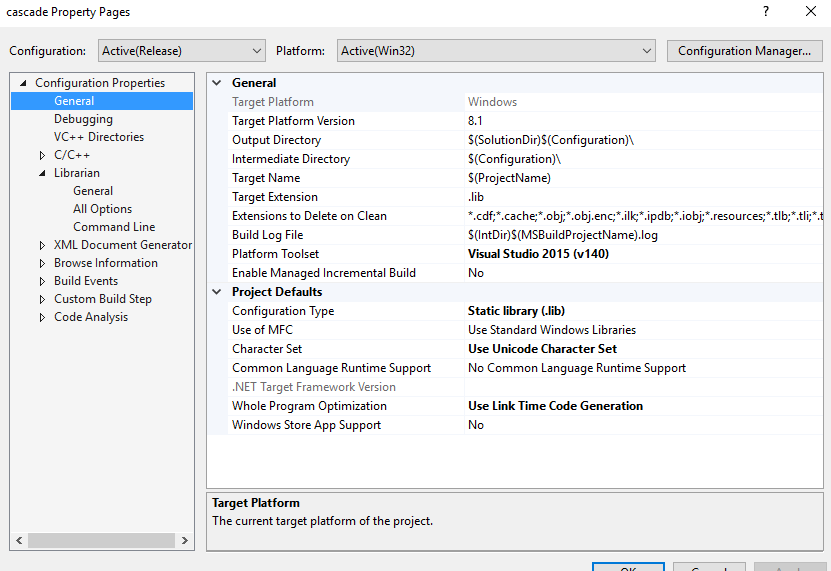Viewport: 831px width, 571px height.
Task: Click Use of MFC value
Action: click(643, 330)
